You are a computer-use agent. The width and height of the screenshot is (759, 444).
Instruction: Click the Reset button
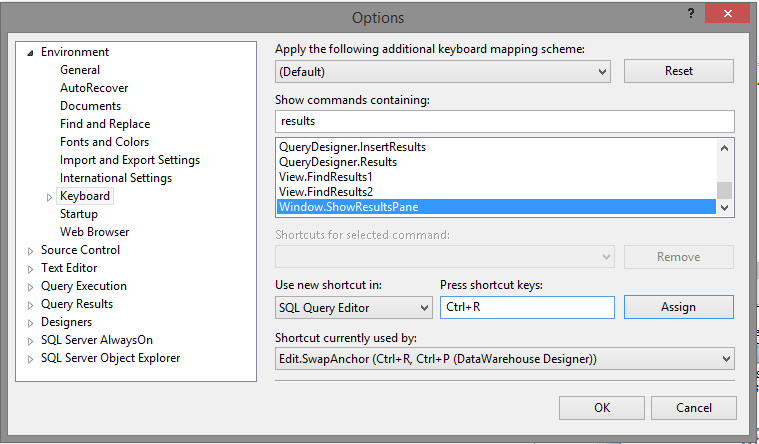pos(678,71)
